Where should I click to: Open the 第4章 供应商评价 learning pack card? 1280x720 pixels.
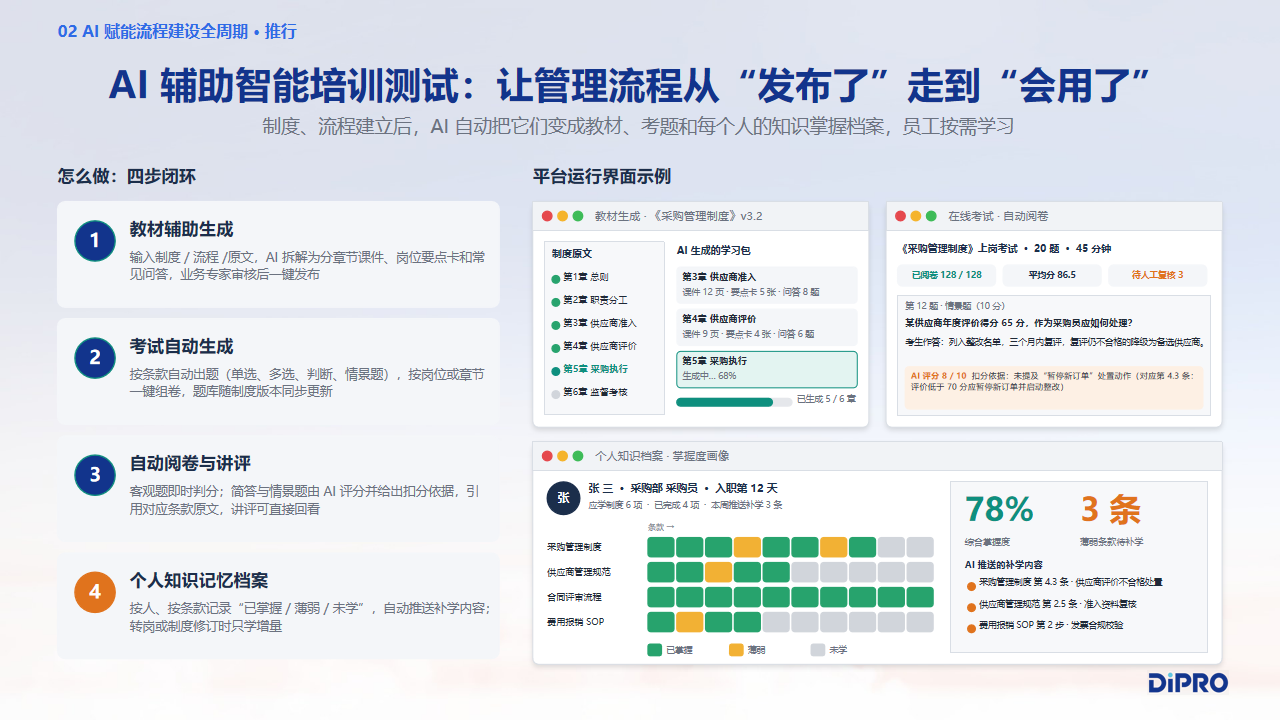767,326
